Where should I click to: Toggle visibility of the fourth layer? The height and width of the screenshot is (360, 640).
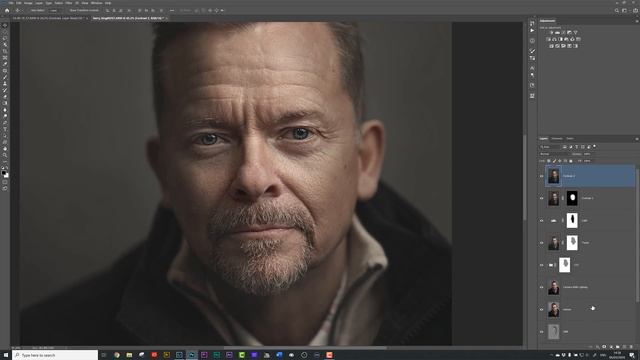pos(542,243)
